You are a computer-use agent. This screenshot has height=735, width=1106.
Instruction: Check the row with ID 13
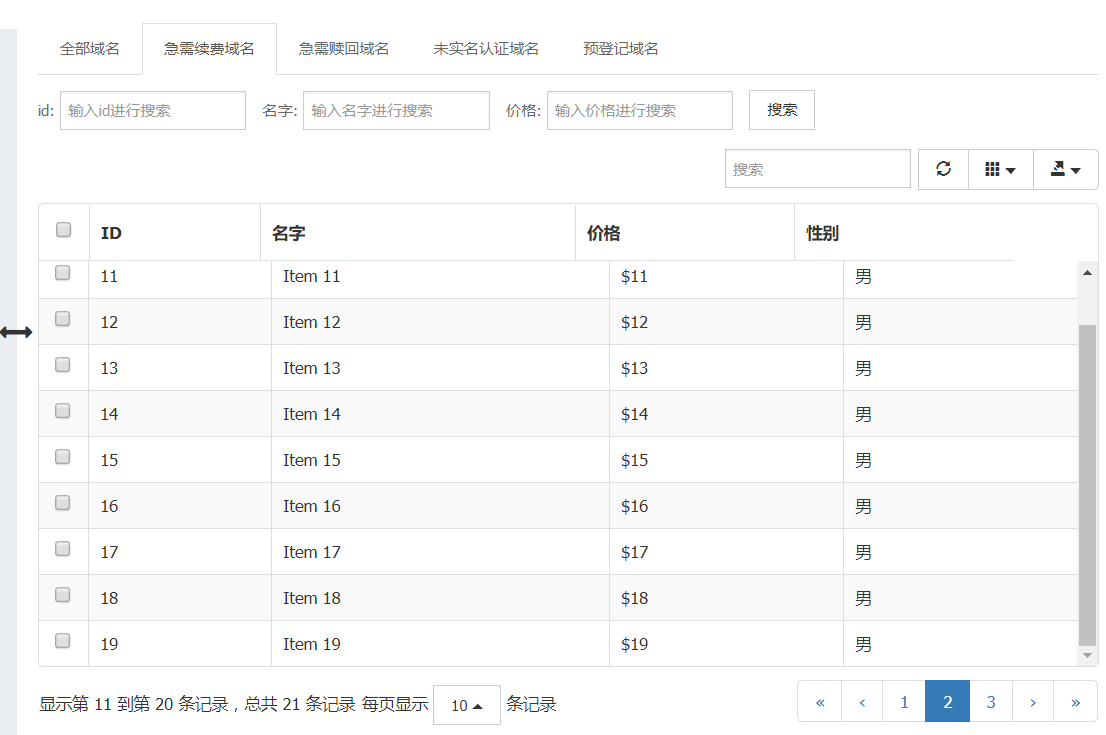pyautogui.click(x=63, y=365)
